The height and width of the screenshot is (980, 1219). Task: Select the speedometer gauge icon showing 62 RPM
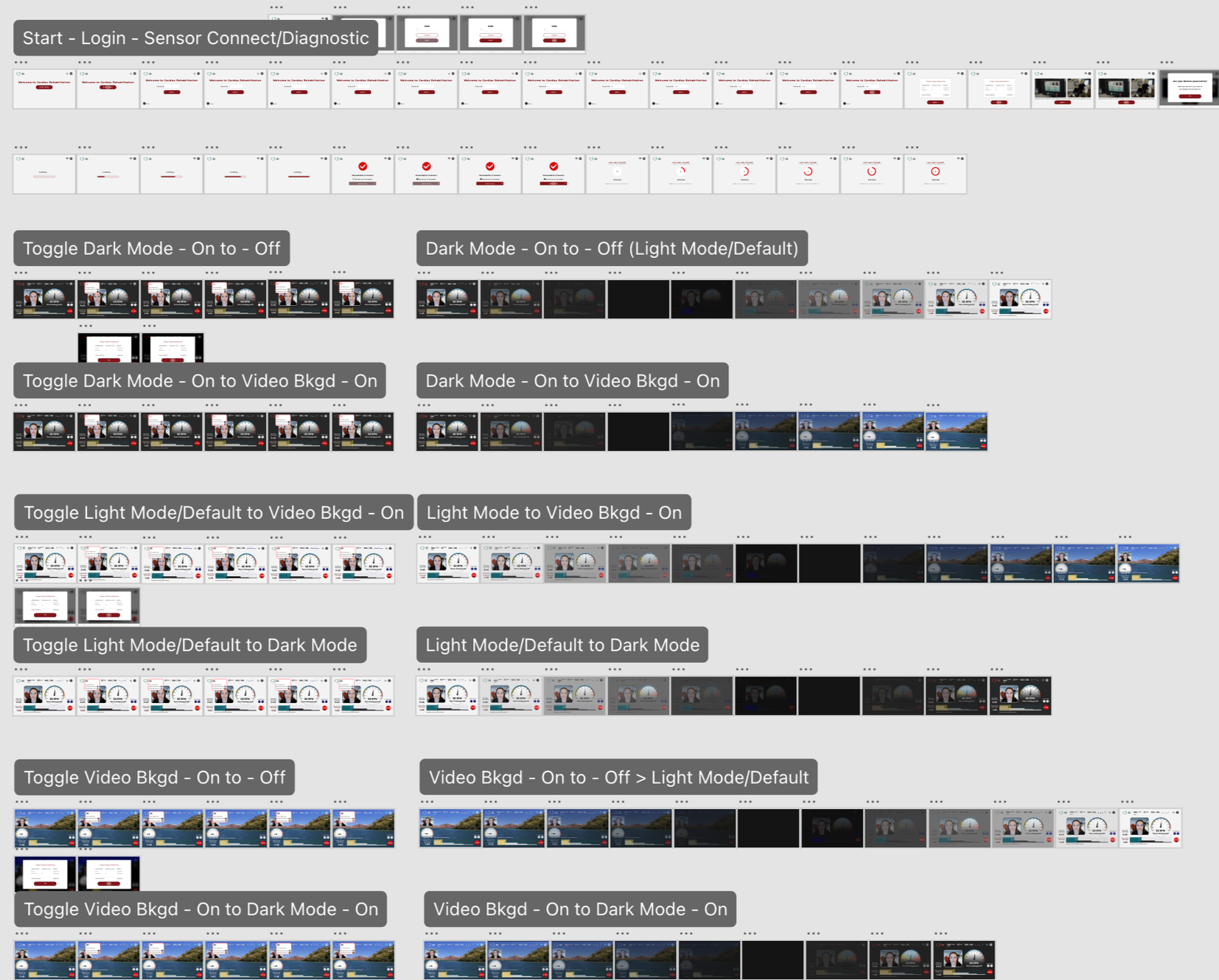457,295
